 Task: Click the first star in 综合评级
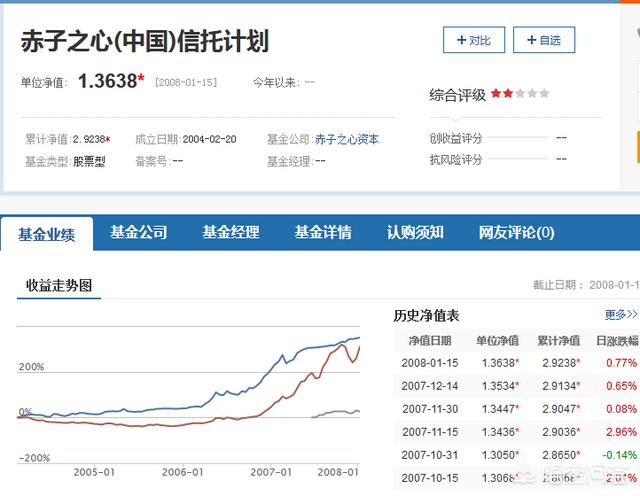click(x=496, y=94)
